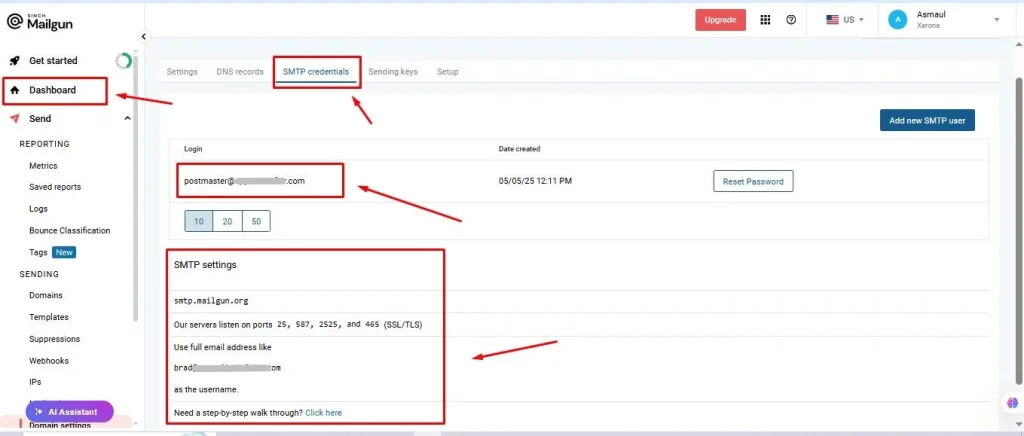
Task: Open Saved reports in sidebar
Action: [x=55, y=187]
